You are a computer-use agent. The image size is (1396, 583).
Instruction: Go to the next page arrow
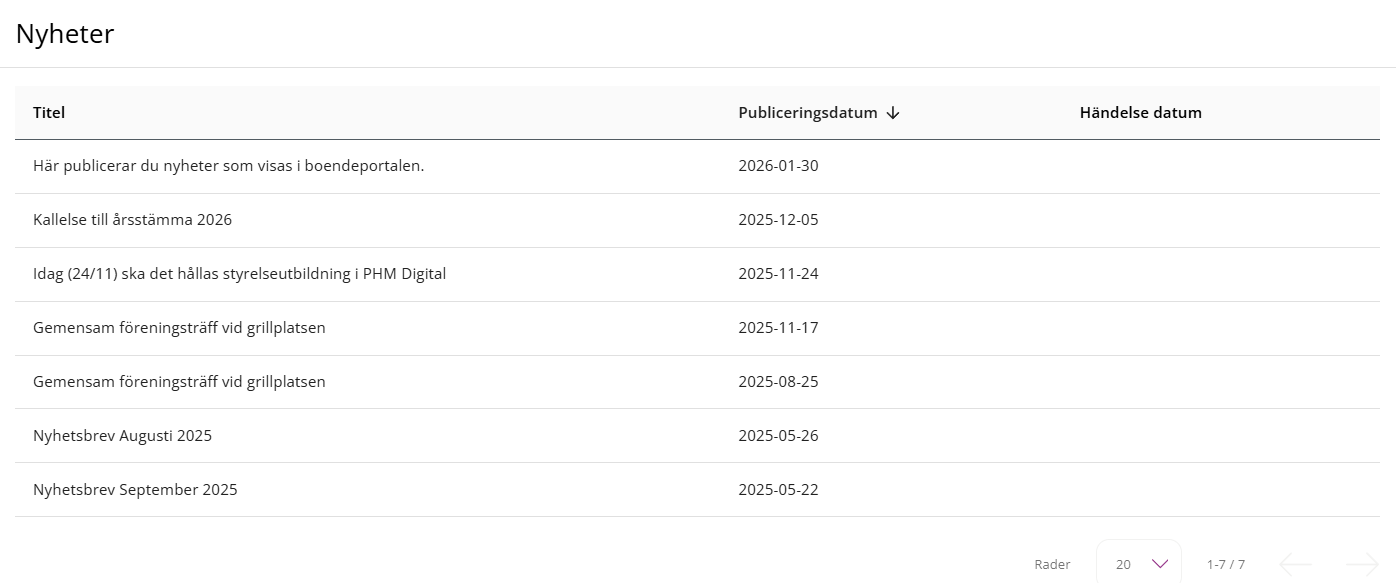[1362, 564]
